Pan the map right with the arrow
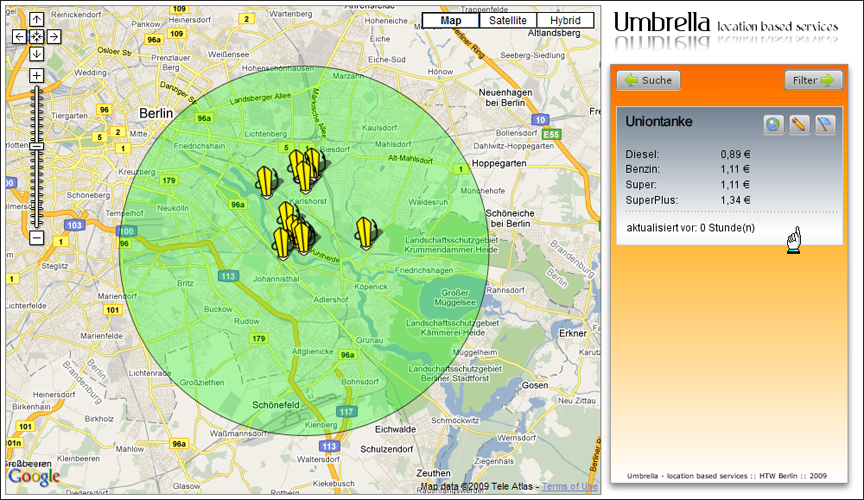The width and height of the screenshot is (864, 500). [53, 36]
